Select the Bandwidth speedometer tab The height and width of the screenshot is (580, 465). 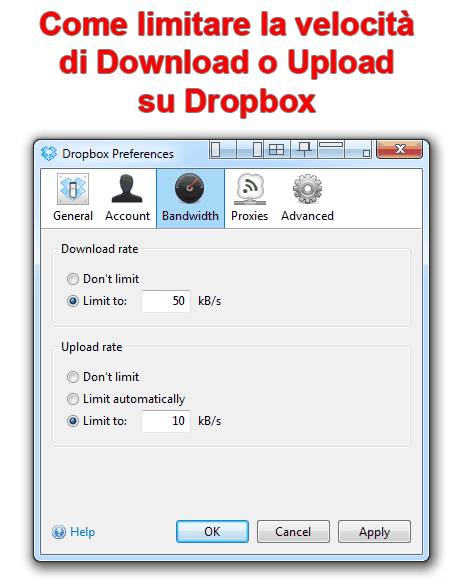[x=190, y=198]
